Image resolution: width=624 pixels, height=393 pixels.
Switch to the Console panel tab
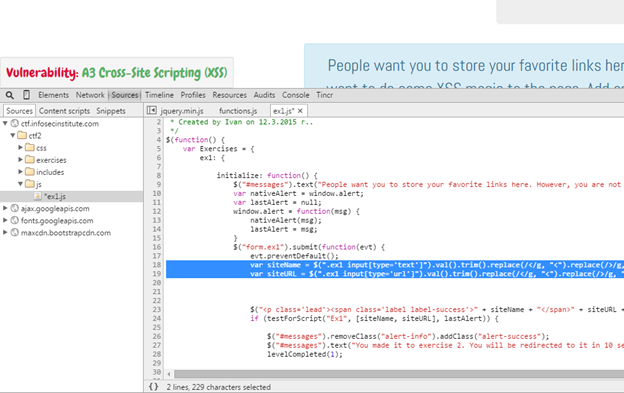click(x=296, y=95)
